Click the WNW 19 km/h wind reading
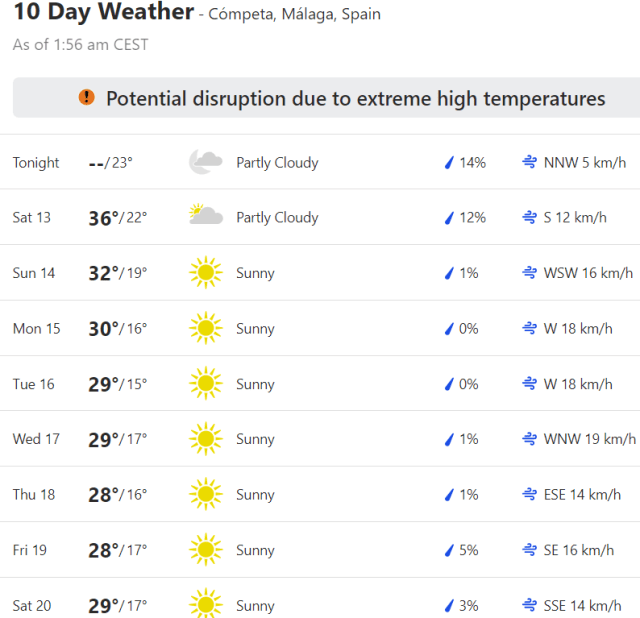This screenshot has height=618, width=640. point(589,439)
